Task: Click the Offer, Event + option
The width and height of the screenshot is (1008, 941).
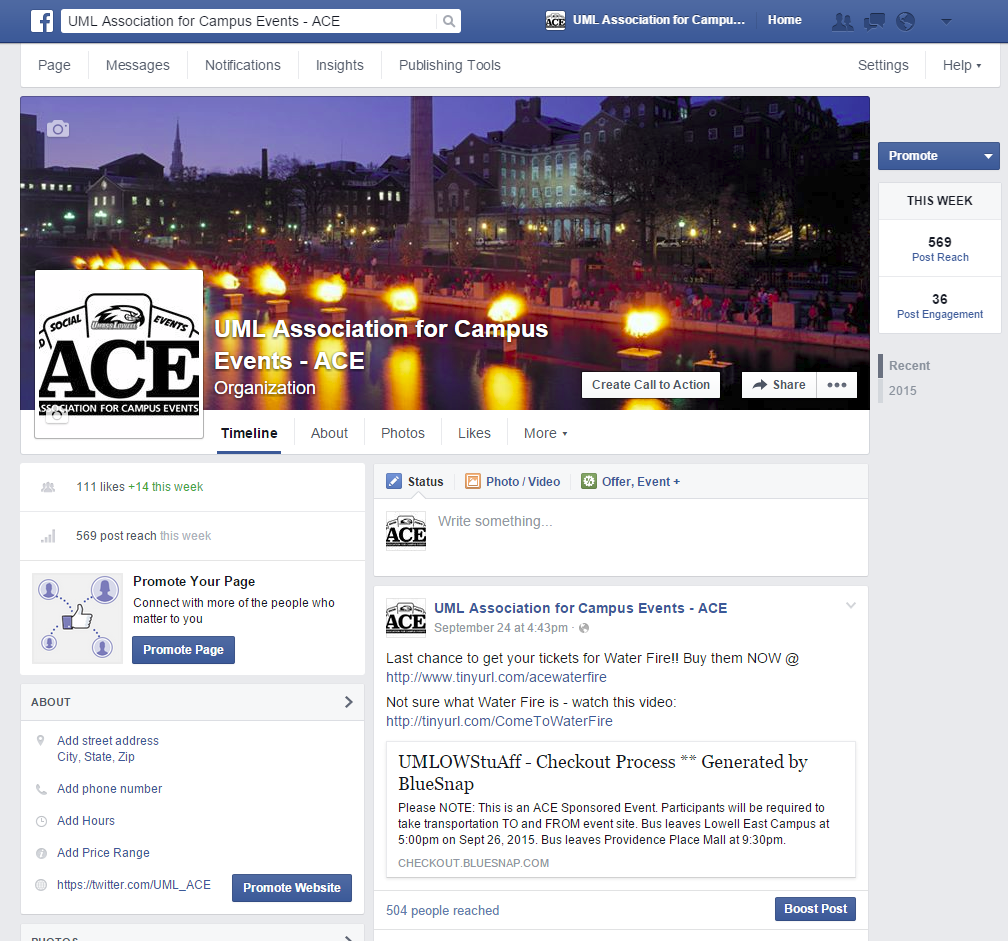Action: pyautogui.click(x=630, y=481)
